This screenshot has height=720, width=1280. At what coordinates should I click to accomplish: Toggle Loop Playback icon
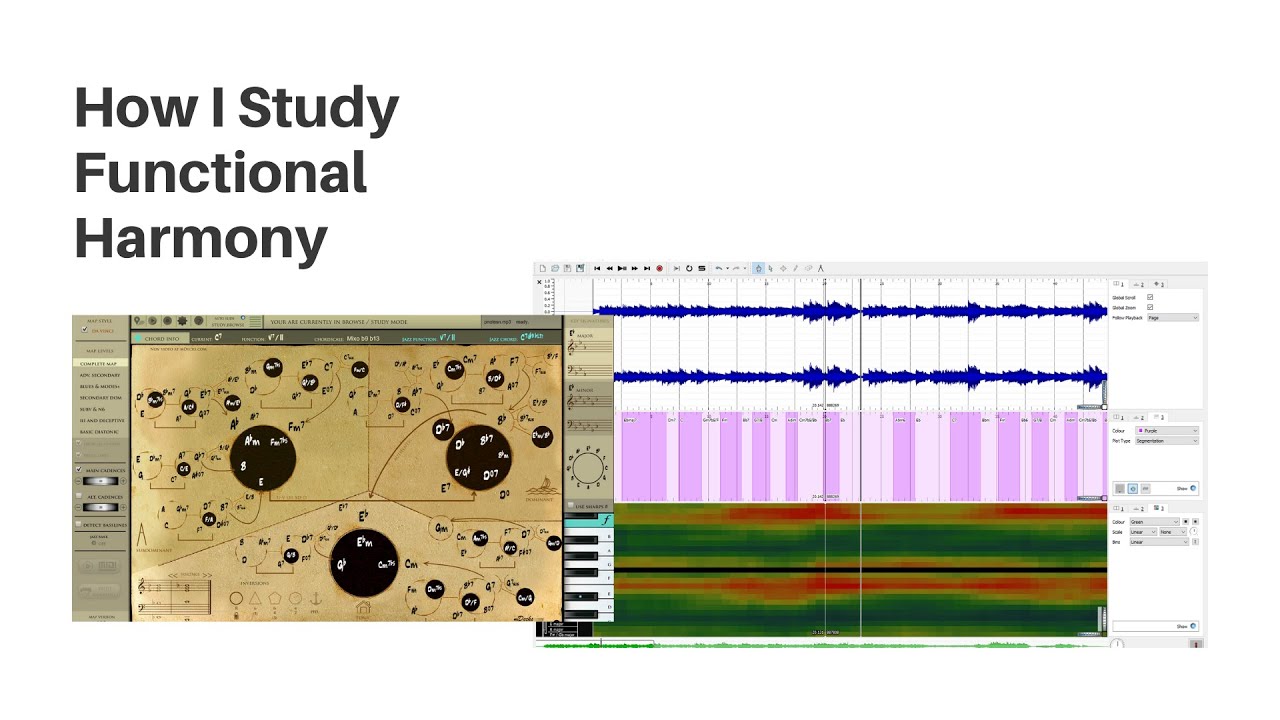(689, 268)
